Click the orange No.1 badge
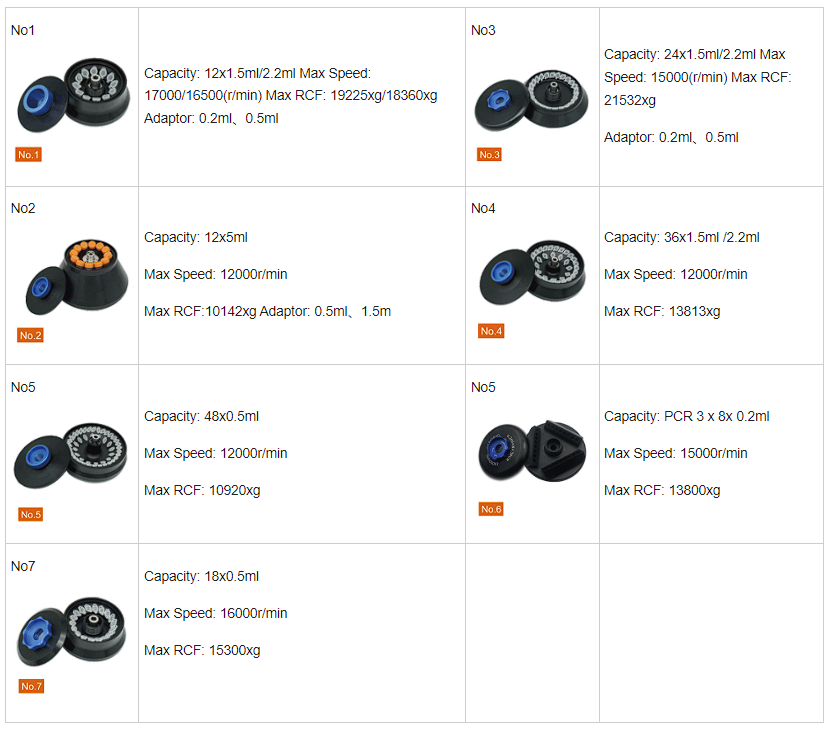The height and width of the screenshot is (732, 830). [29, 155]
